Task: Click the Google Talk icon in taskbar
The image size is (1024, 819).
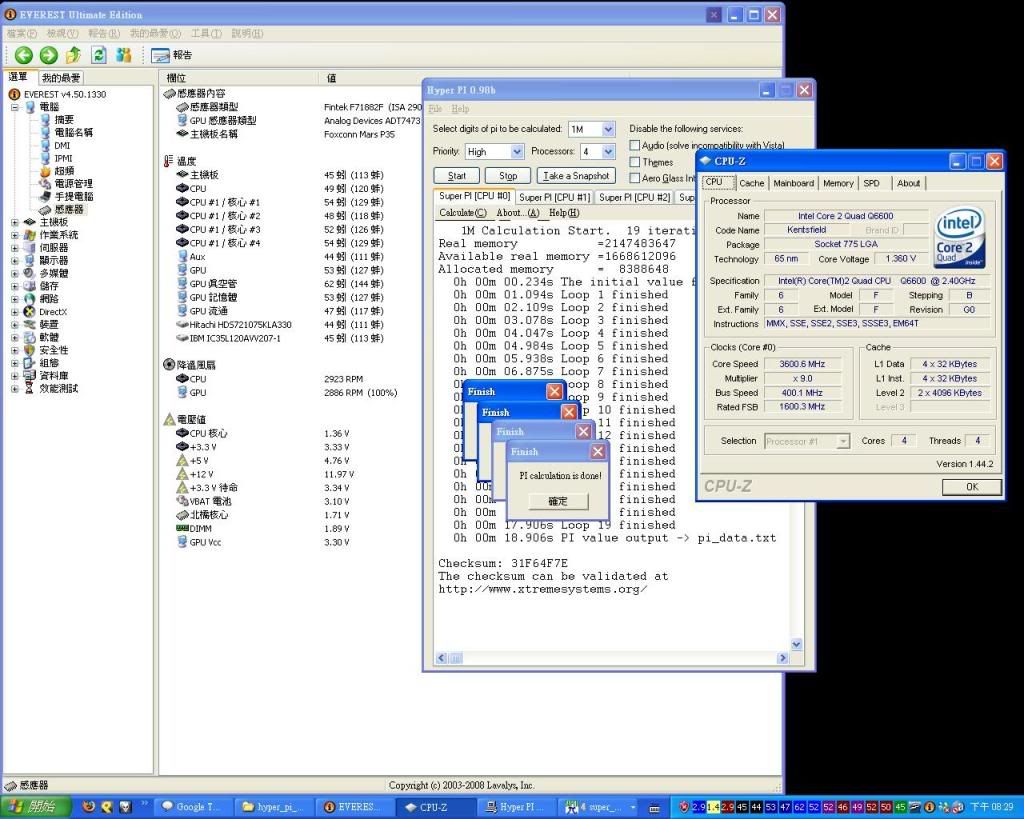Action: [x=193, y=806]
